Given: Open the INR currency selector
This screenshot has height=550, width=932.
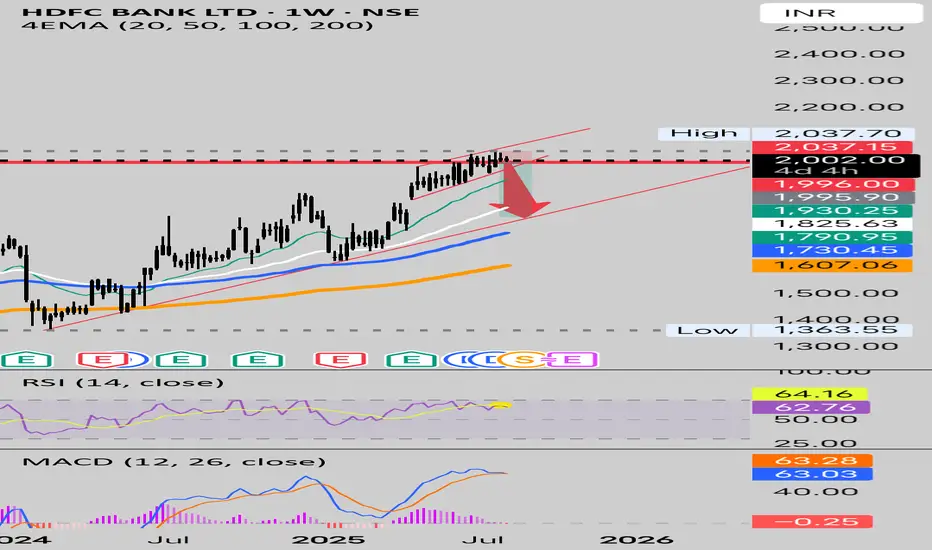Looking at the screenshot, I should [841, 13].
